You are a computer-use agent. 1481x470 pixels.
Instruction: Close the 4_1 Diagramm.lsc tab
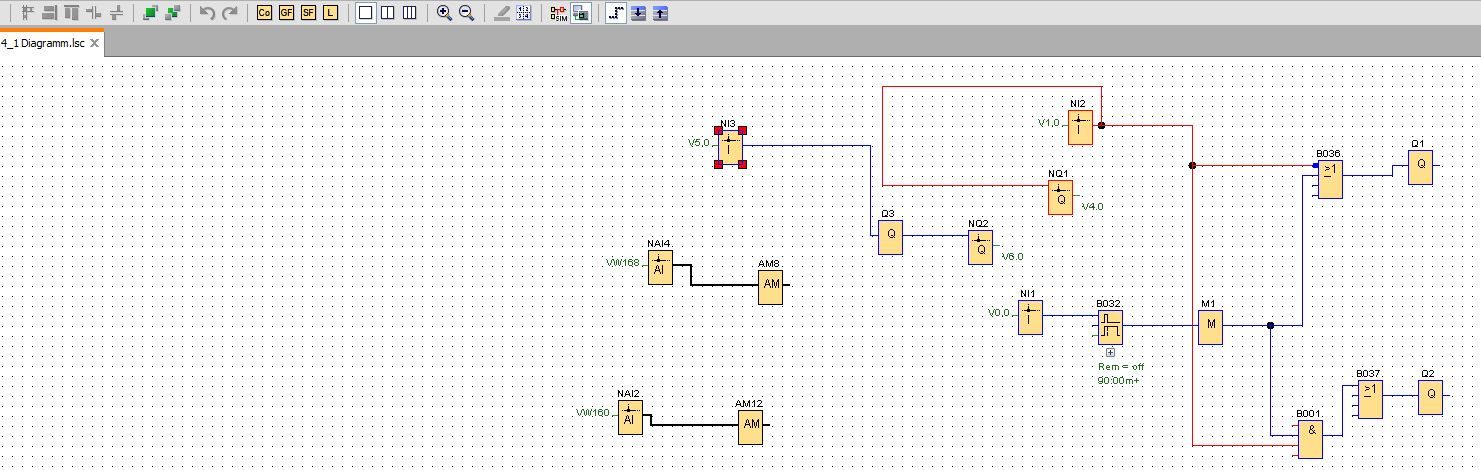coord(95,43)
